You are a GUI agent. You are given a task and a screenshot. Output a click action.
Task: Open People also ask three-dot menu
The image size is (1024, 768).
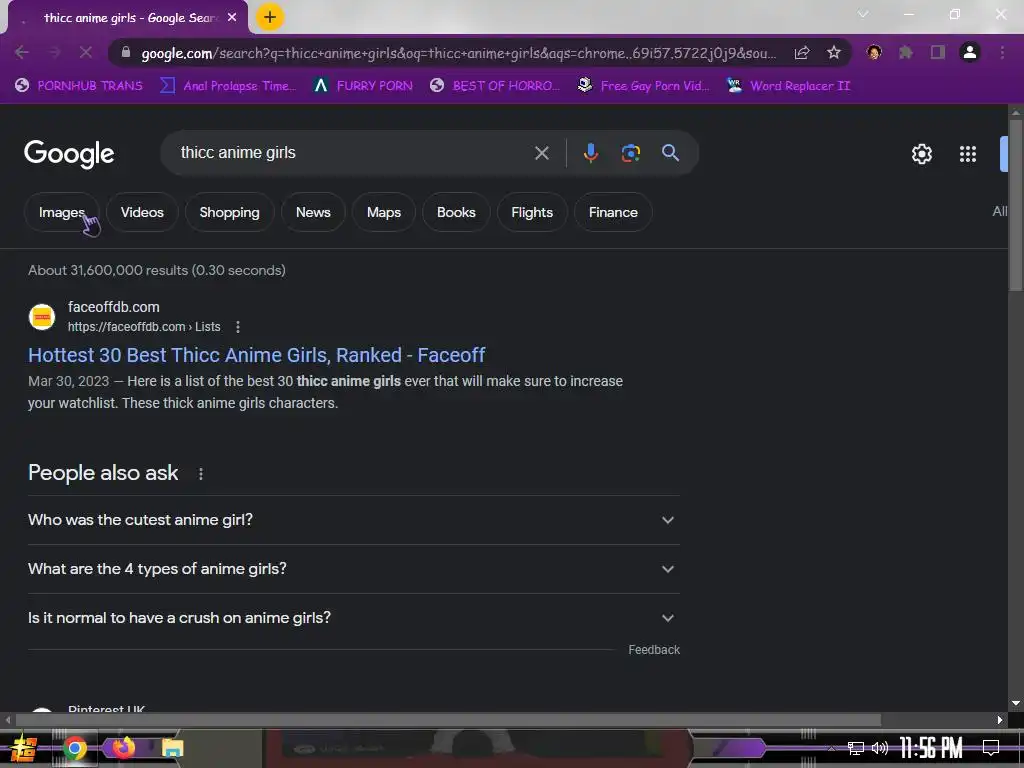200,473
